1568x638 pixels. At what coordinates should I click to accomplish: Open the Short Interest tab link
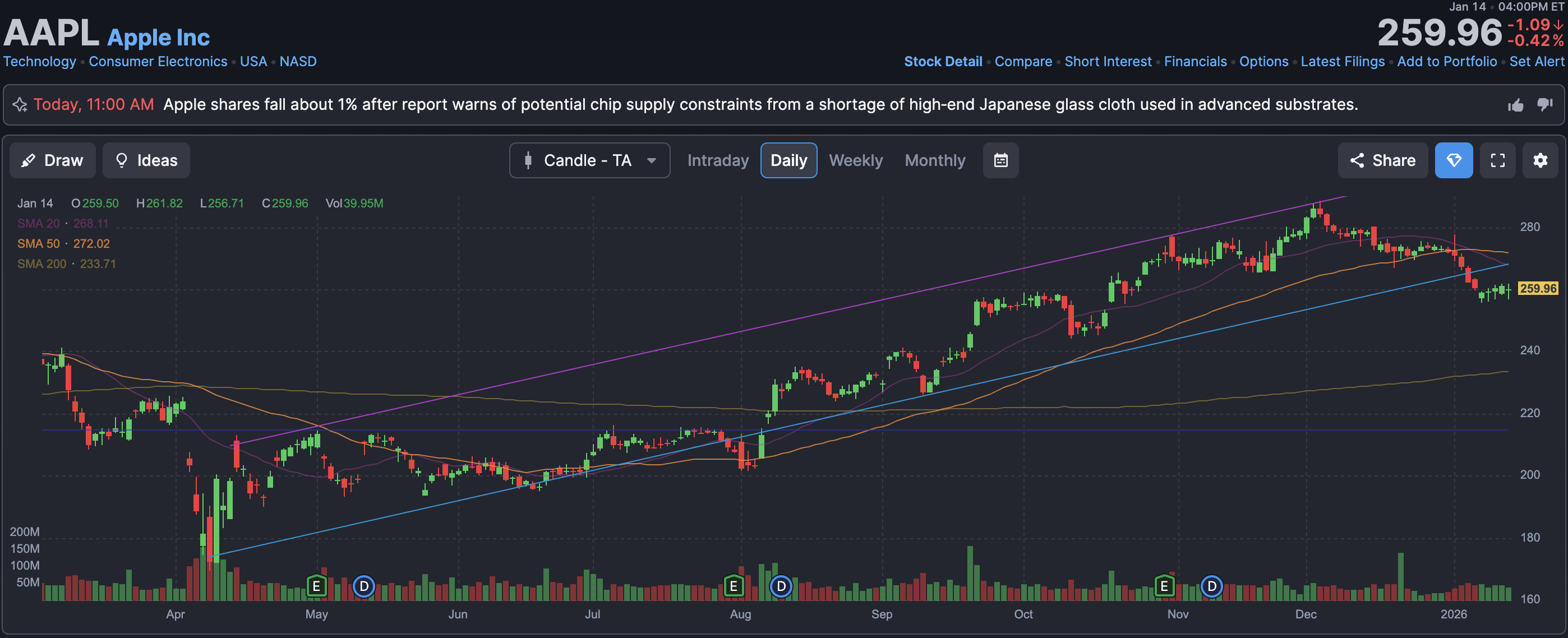pyautogui.click(x=1107, y=62)
